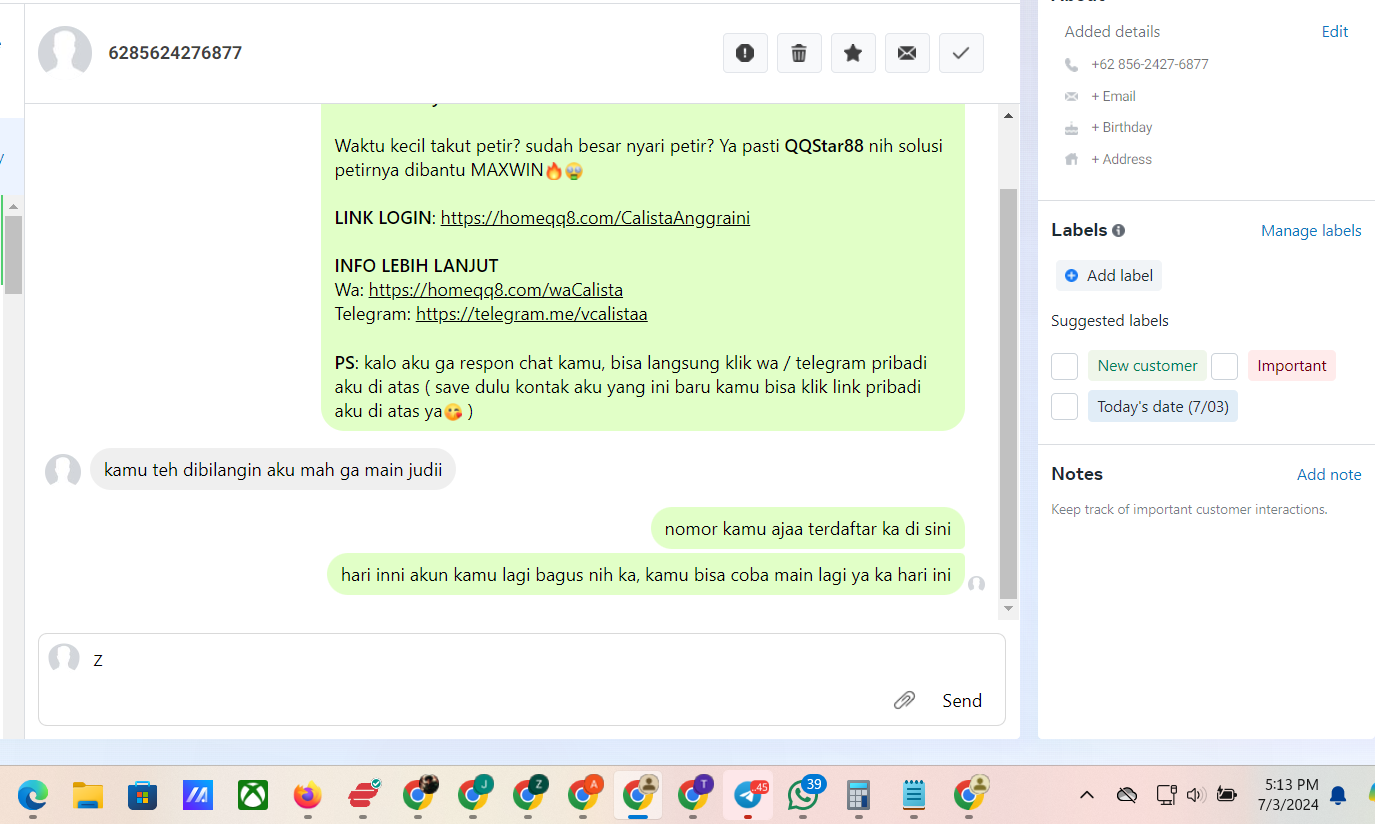This screenshot has height=824, width=1375.
Task: Click the attachment paperclip icon
Action: click(x=904, y=700)
